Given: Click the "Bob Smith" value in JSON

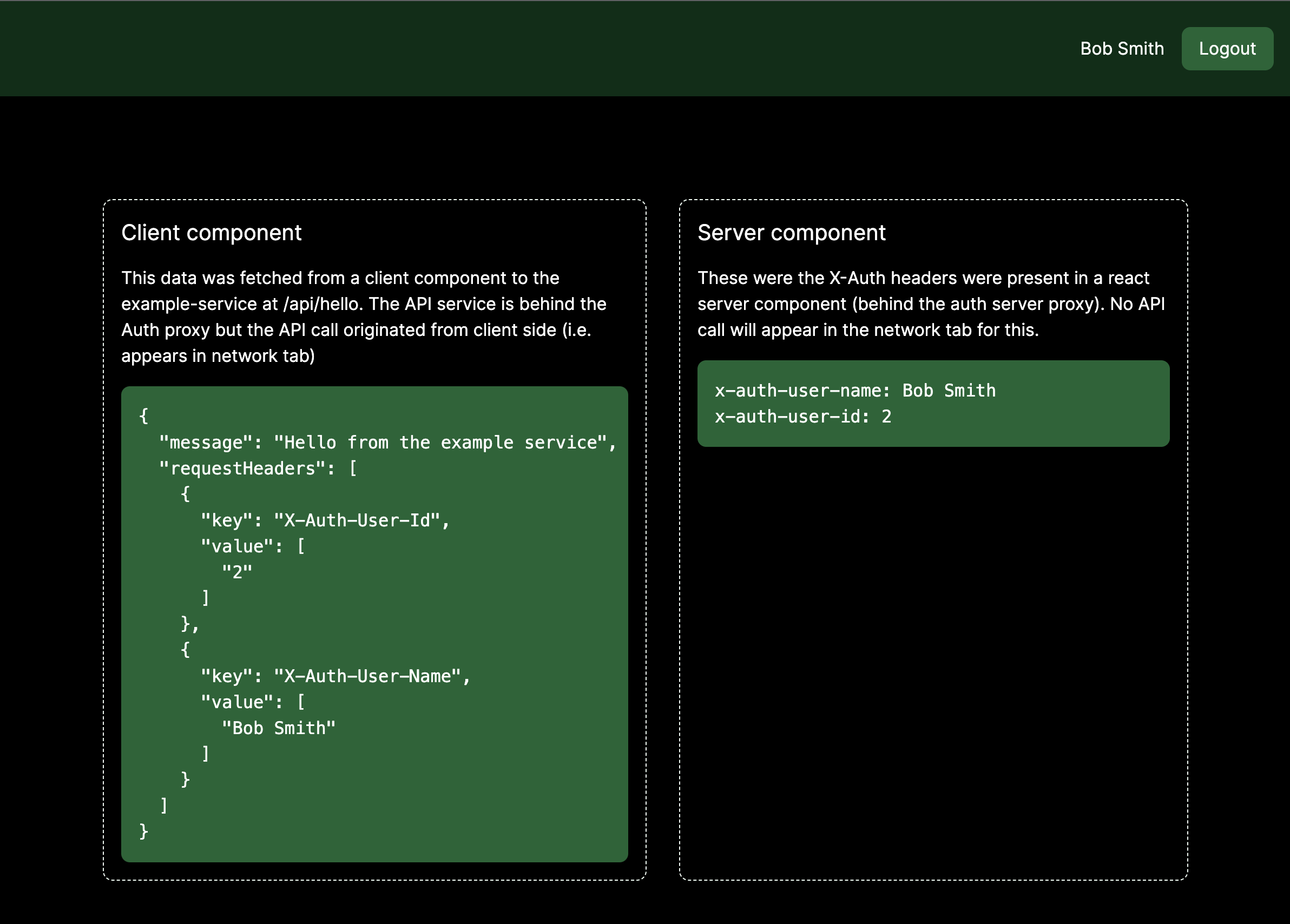Looking at the screenshot, I should 278,728.
